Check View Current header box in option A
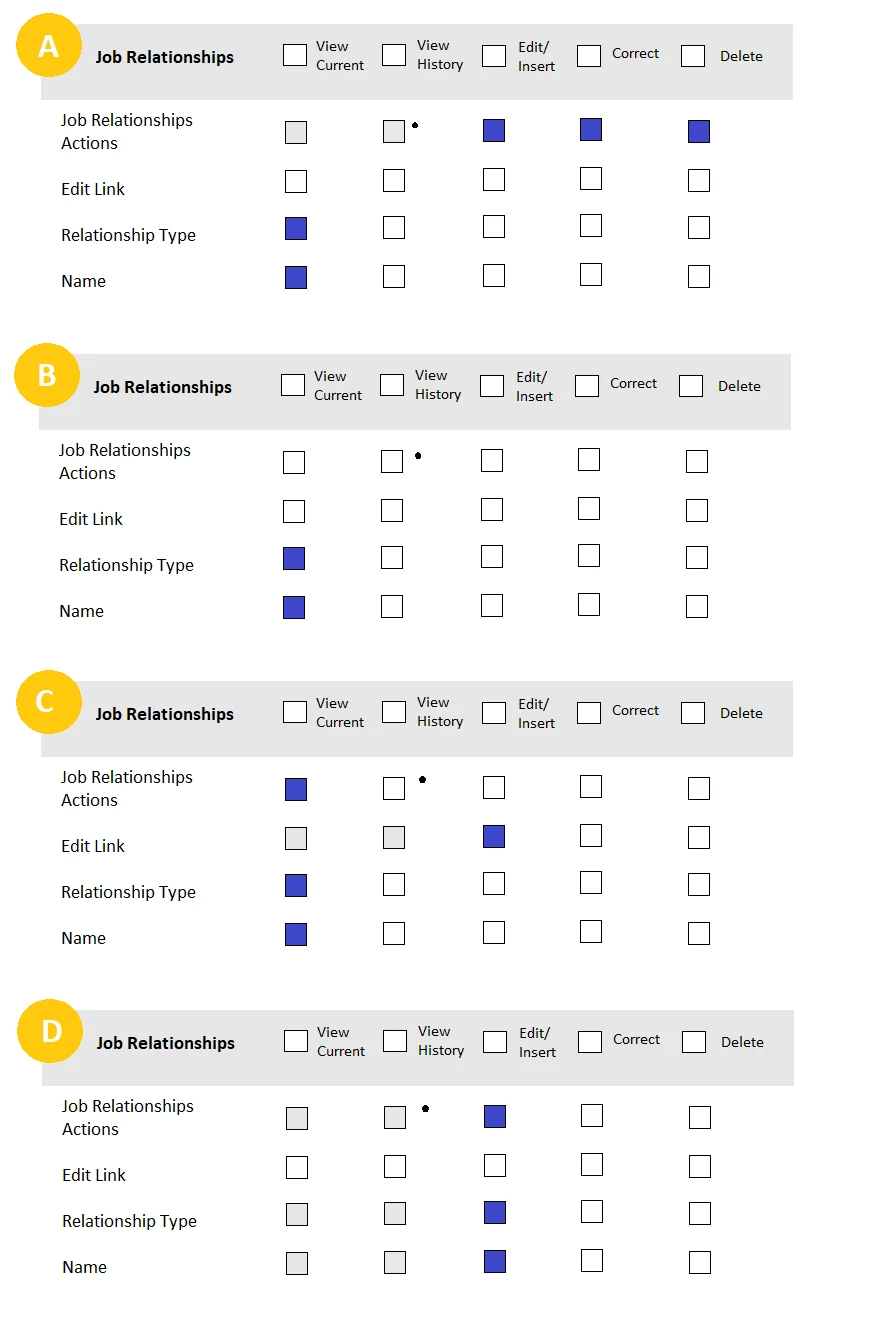The width and height of the screenshot is (888, 1326). pyautogui.click(x=295, y=55)
